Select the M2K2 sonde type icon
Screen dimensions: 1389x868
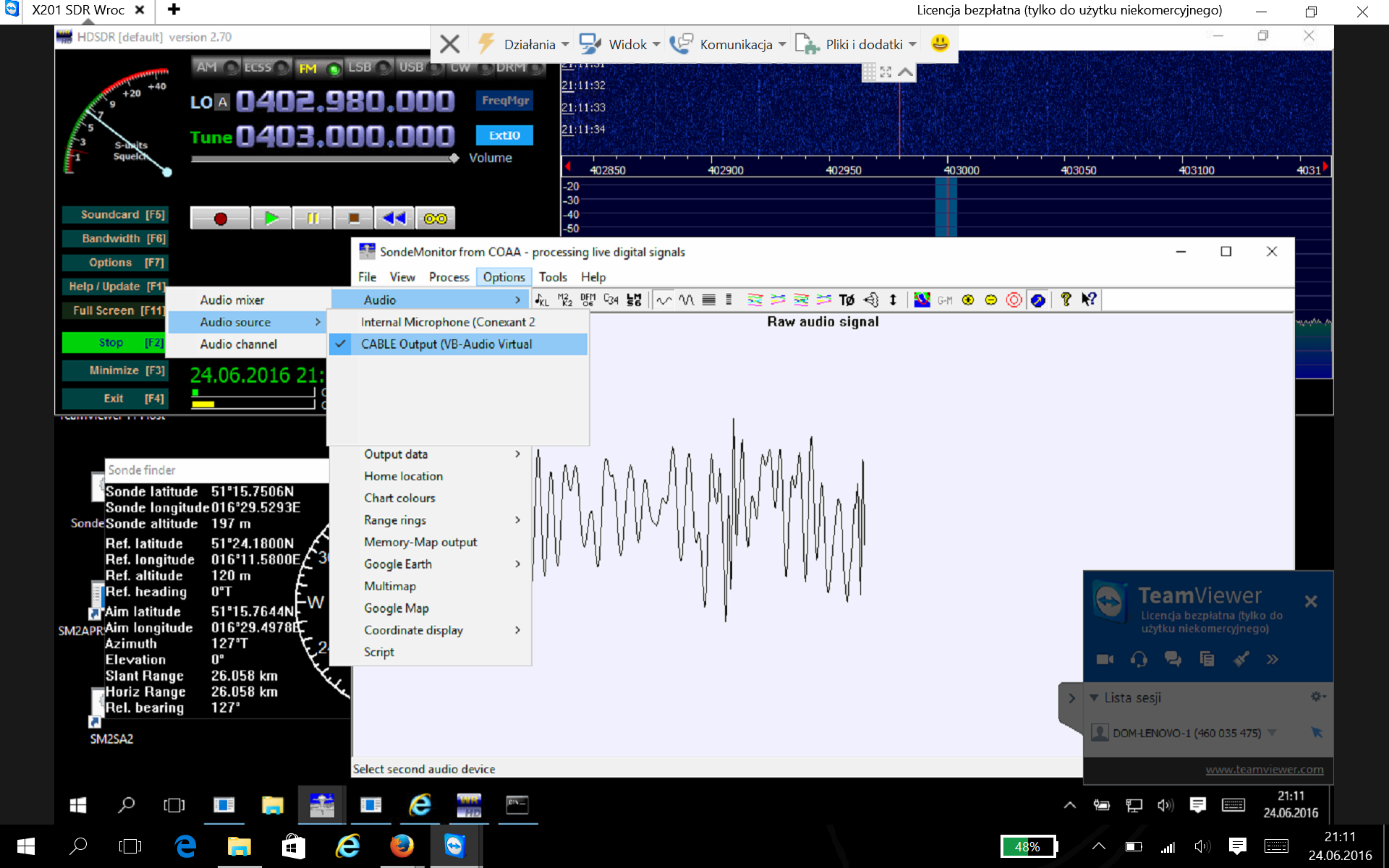click(x=565, y=299)
